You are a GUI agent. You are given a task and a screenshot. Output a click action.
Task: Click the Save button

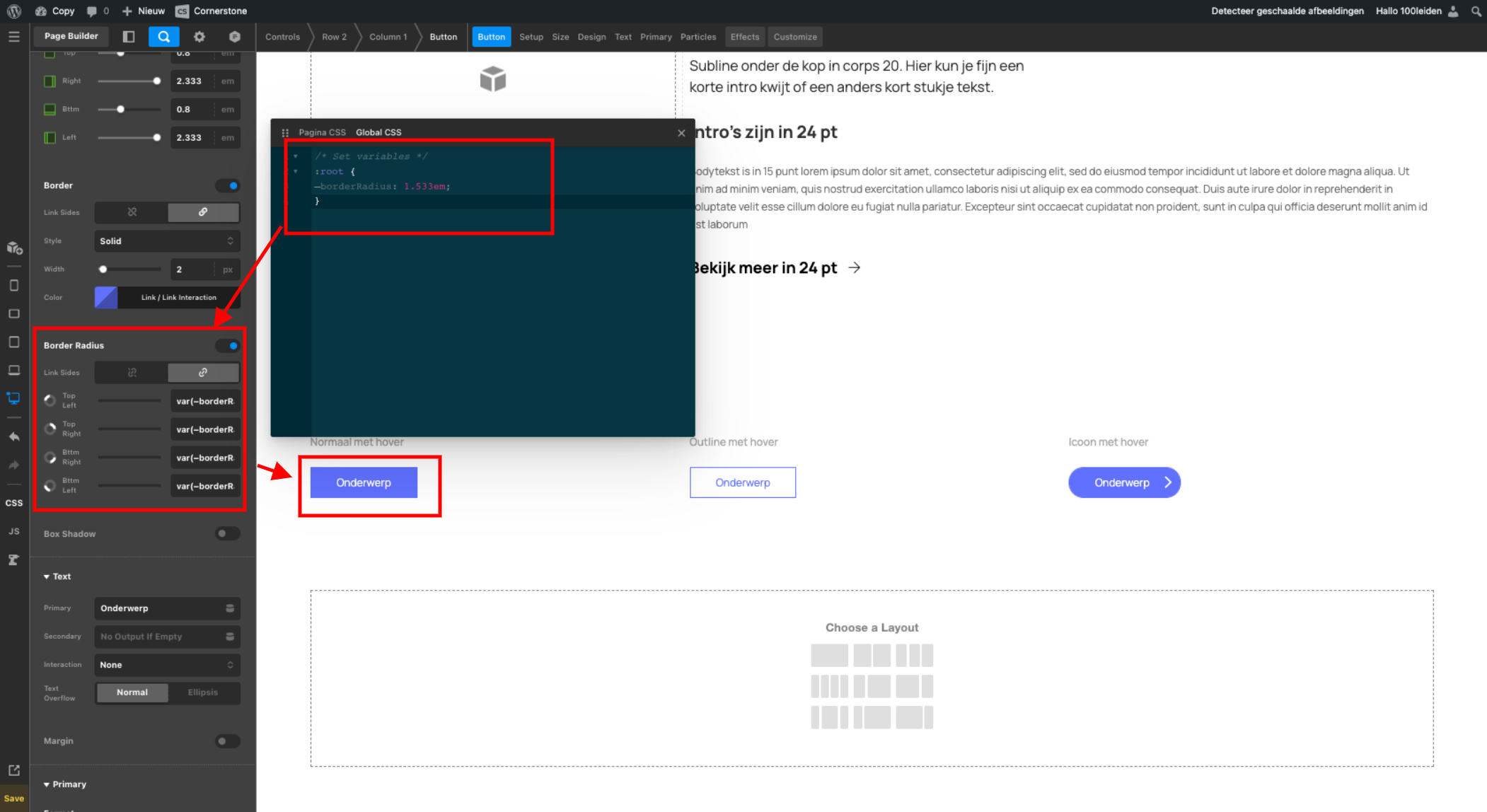tap(14, 799)
